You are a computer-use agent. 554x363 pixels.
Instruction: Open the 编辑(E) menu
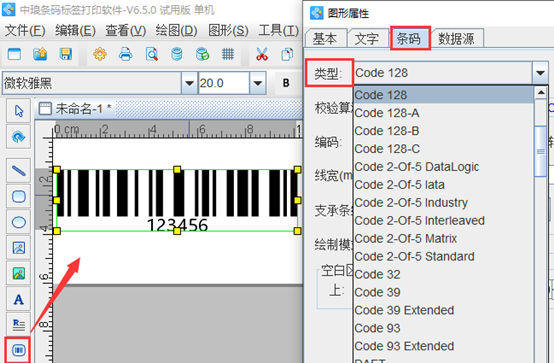pos(75,31)
